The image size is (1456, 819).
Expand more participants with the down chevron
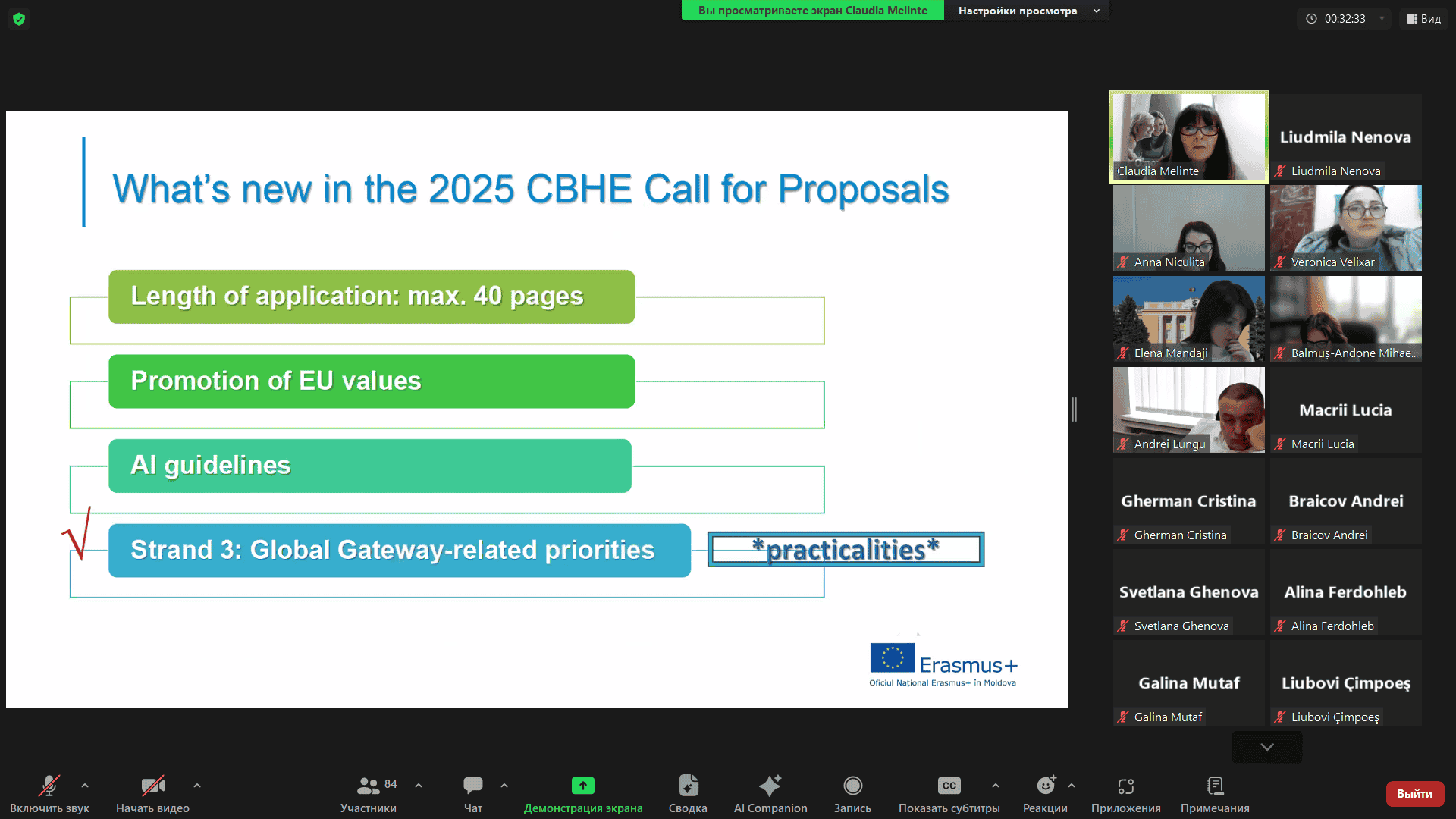1266,747
